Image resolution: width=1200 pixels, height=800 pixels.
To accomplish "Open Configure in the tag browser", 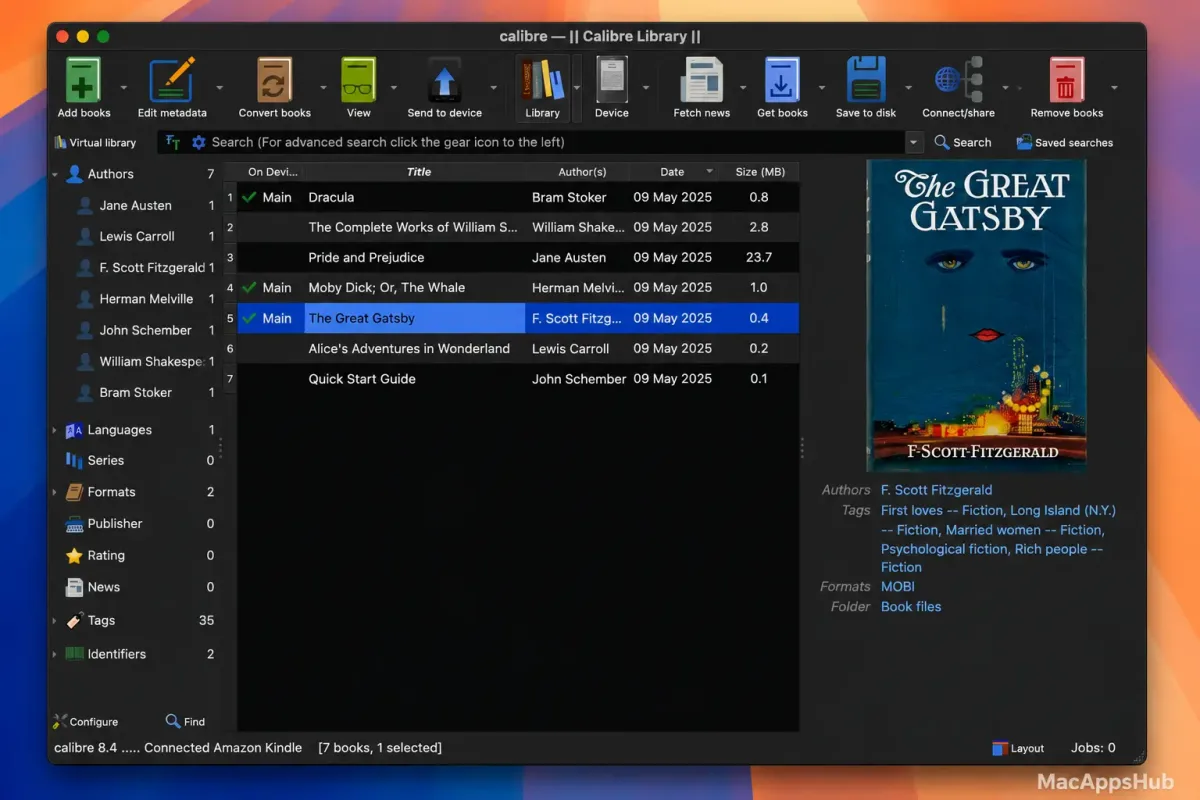I will (x=86, y=721).
